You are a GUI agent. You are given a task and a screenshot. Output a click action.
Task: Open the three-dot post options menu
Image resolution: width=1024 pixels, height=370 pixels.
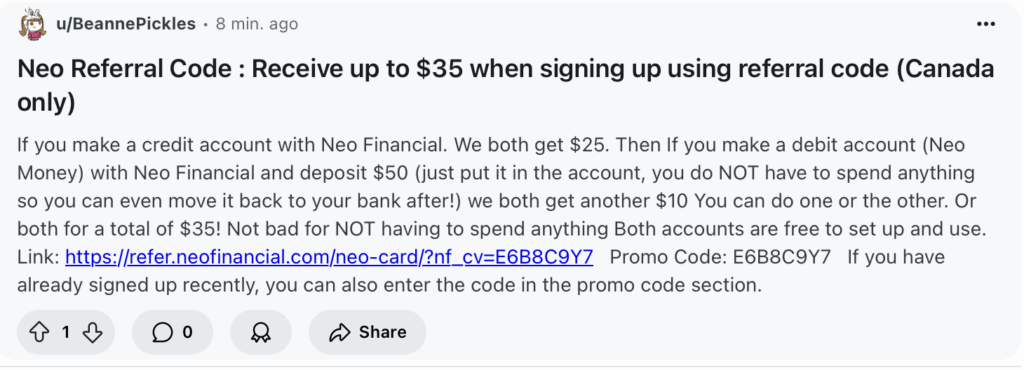pyautogui.click(x=985, y=24)
